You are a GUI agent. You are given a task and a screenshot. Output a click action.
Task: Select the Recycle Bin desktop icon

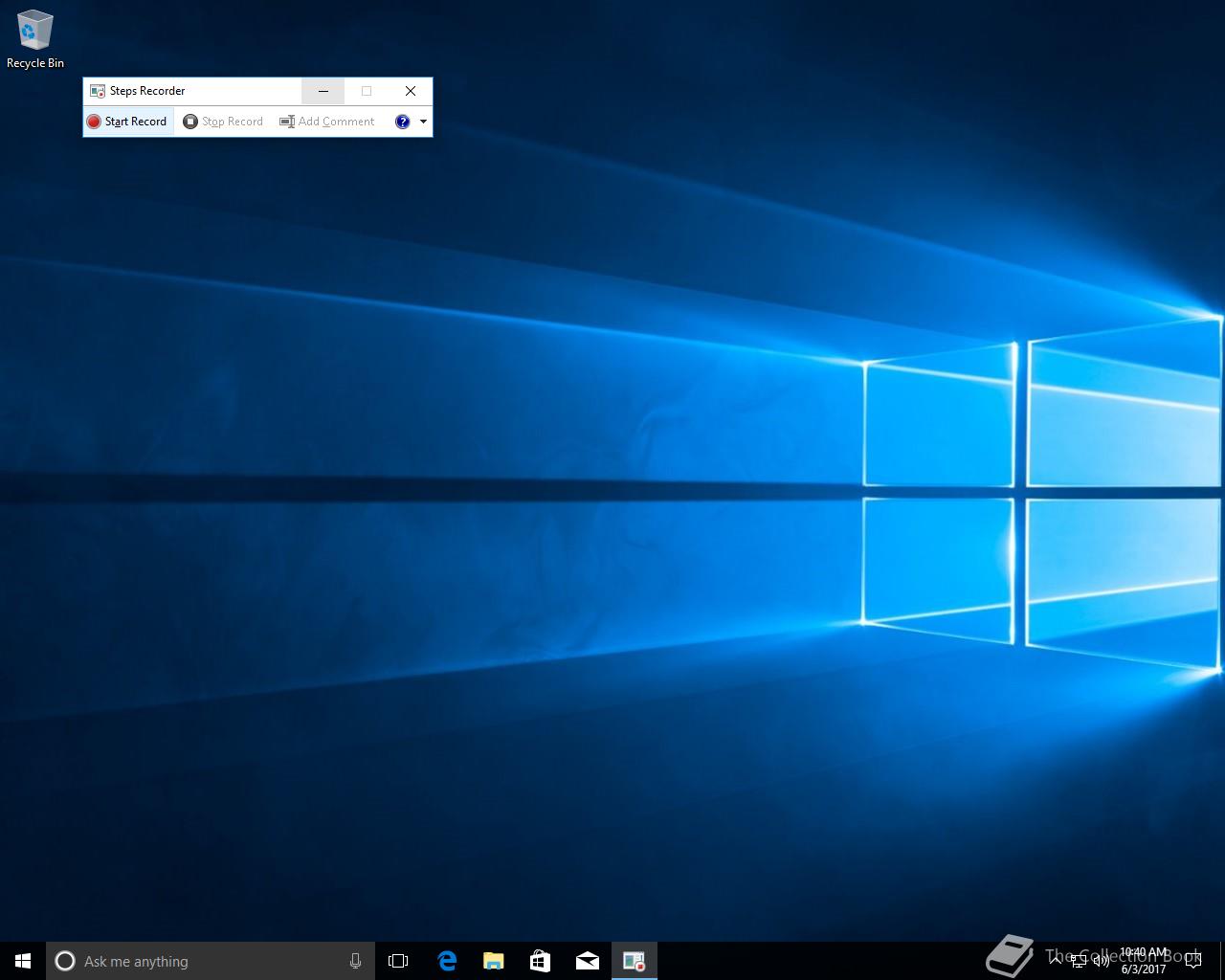pyautogui.click(x=35, y=40)
